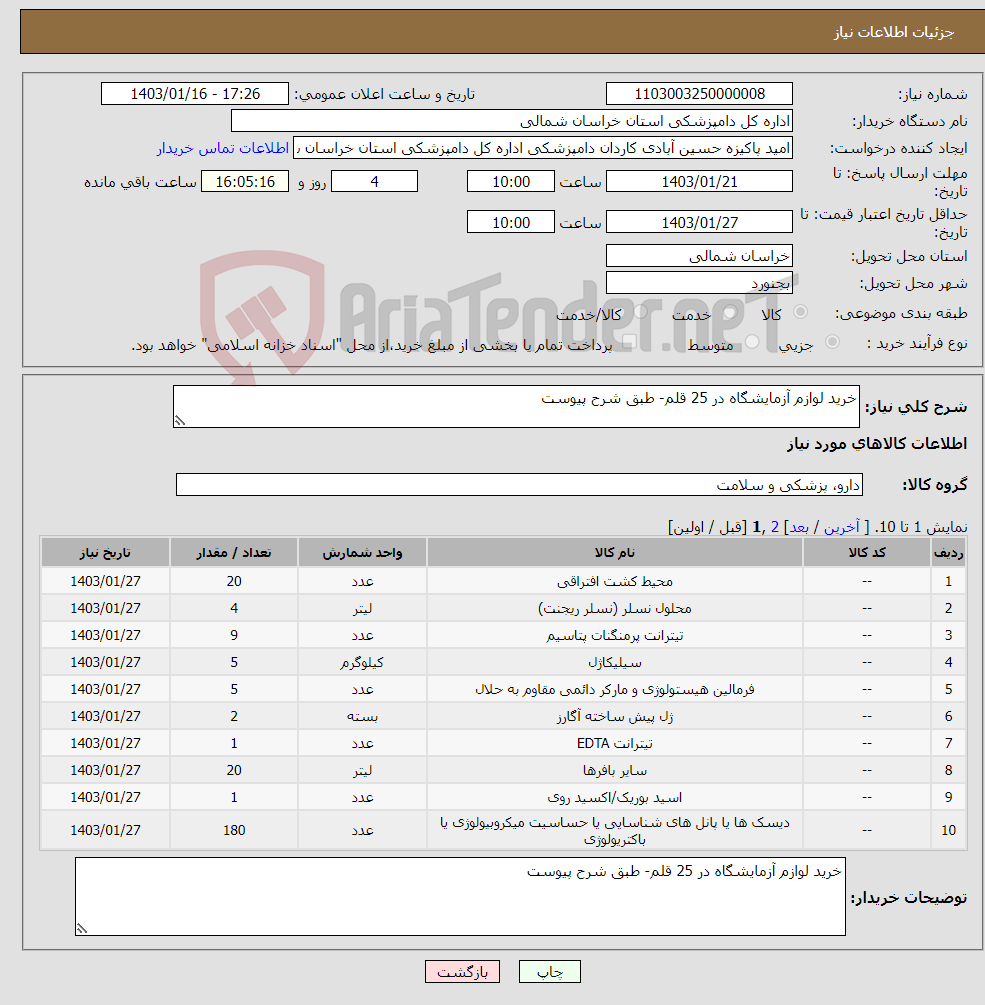
Task: Click the اطلاعات کالاهای مورد نیاز heading
Action: pos(877,444)
